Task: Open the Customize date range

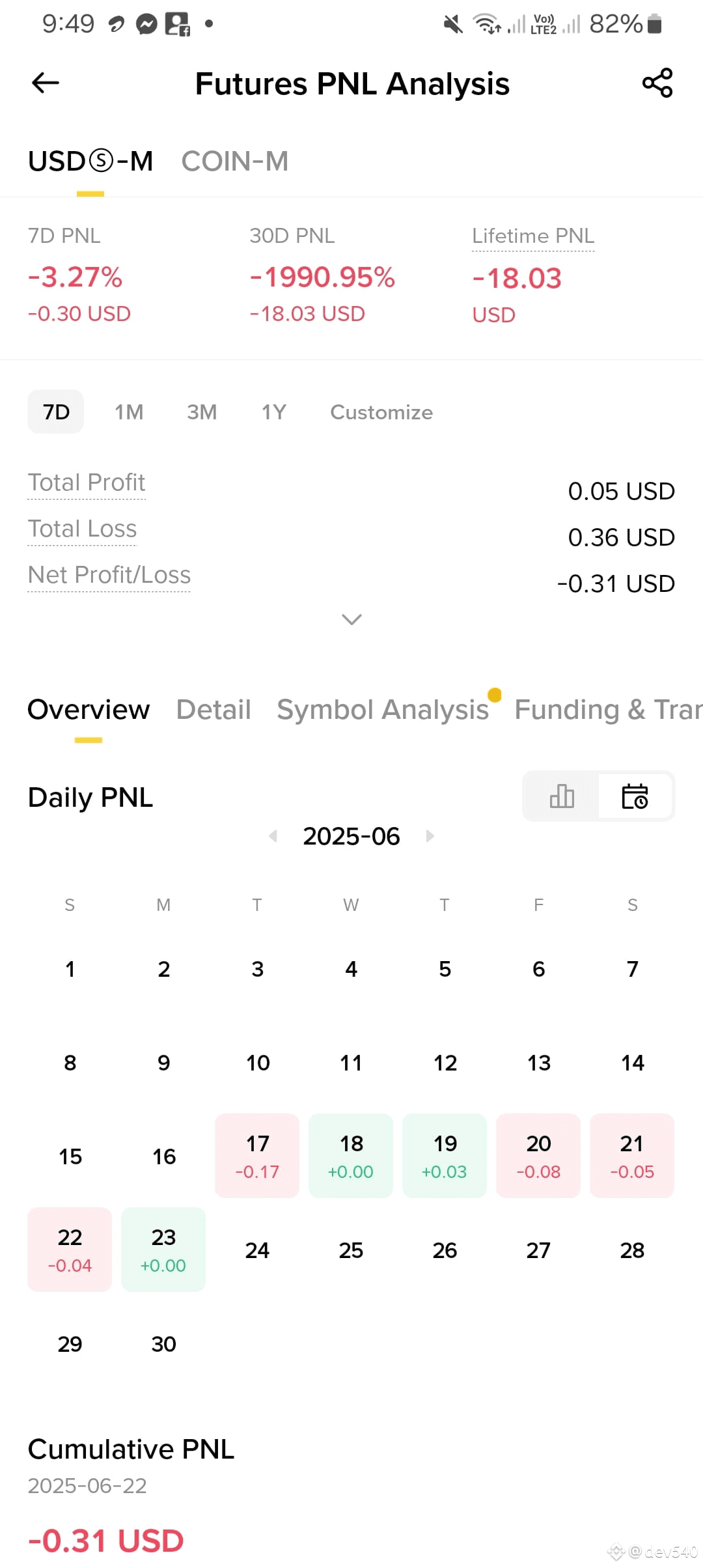Action: point(381,412)
